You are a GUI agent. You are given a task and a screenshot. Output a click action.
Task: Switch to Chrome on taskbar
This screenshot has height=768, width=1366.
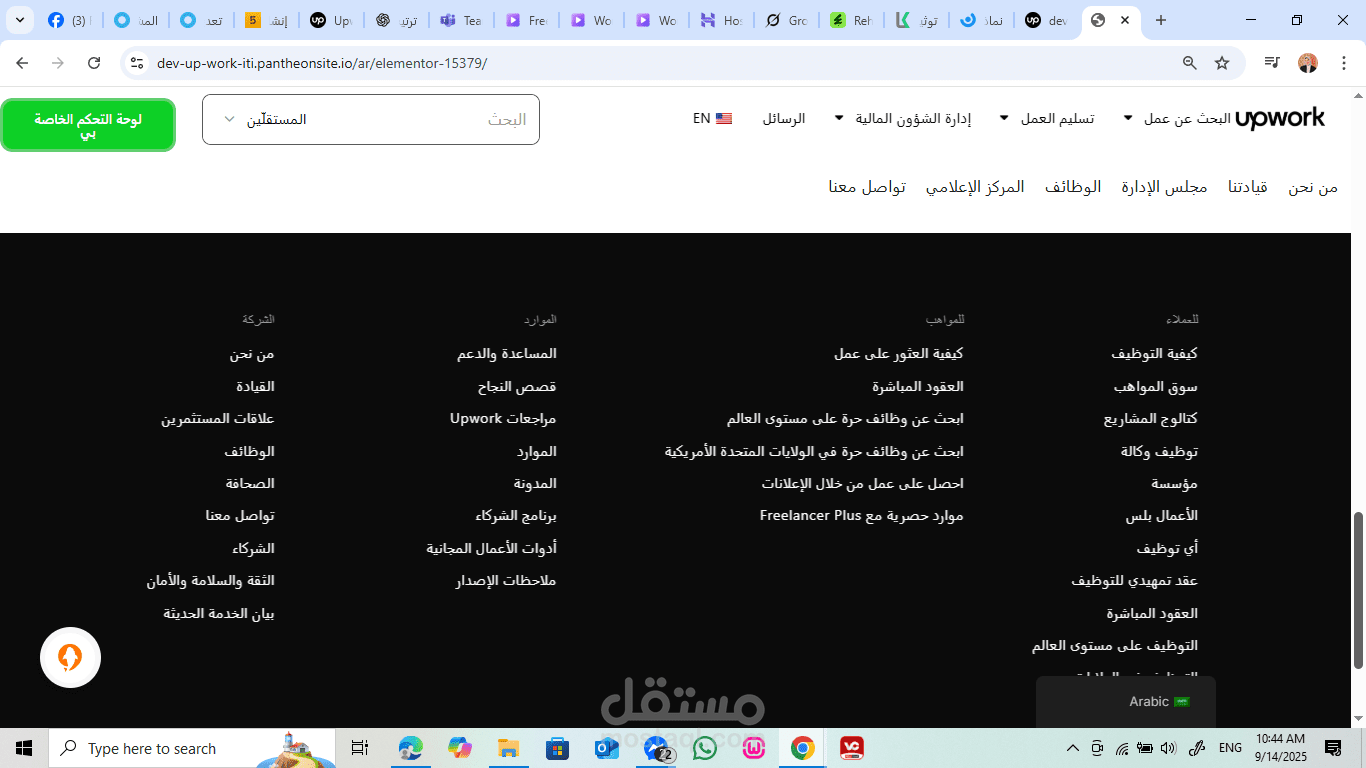(x=802, y=748)
